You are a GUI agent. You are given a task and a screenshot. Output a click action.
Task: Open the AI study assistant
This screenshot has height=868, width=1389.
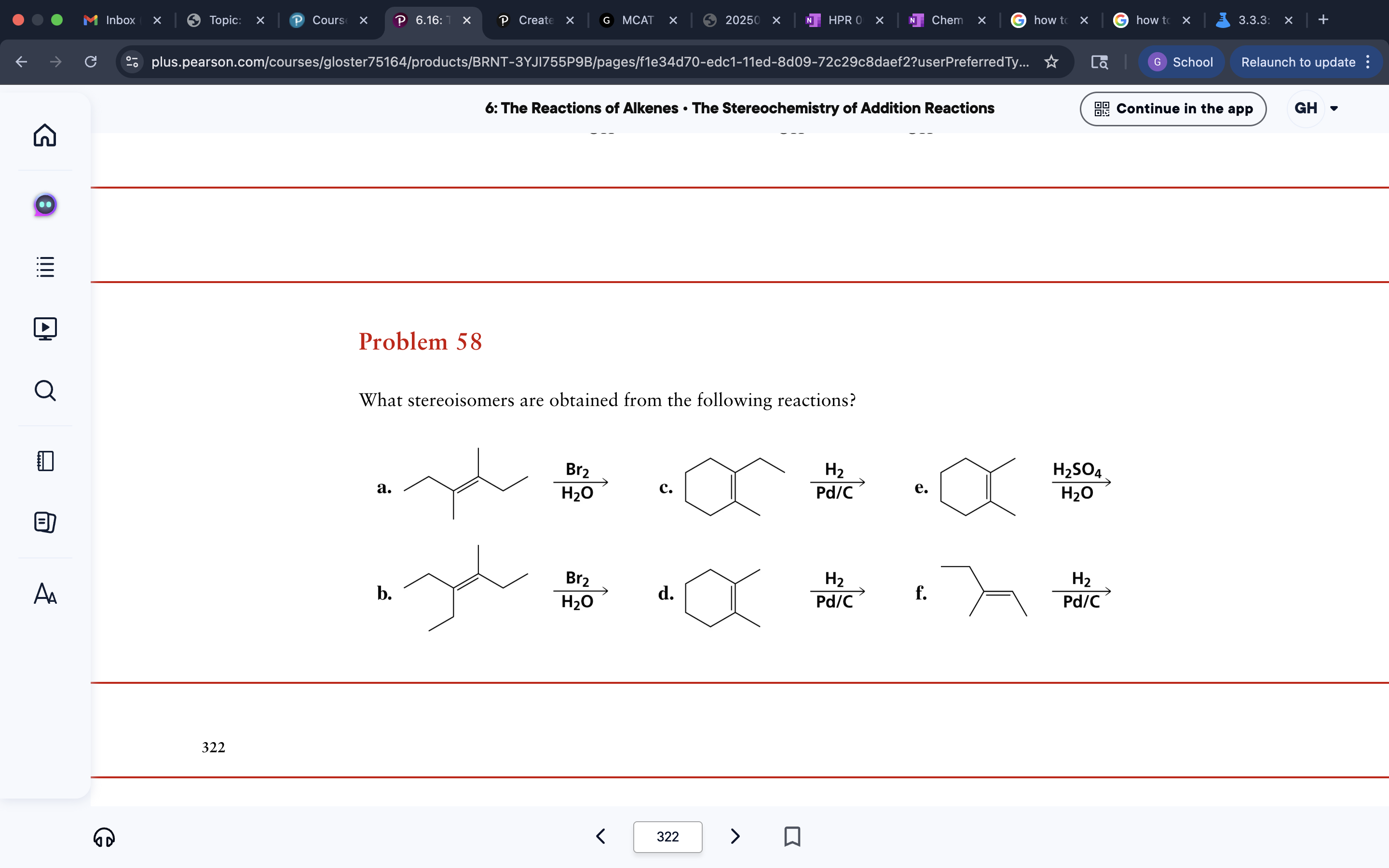click(x=44, y=204)
